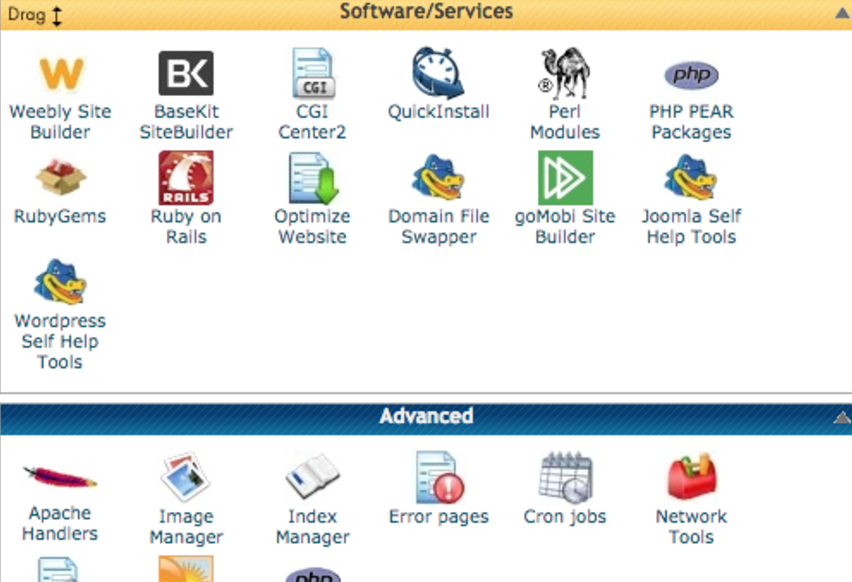Open Apache Handlers feather icon
This screenshot has width=852, height=582.
coord(60,476)
